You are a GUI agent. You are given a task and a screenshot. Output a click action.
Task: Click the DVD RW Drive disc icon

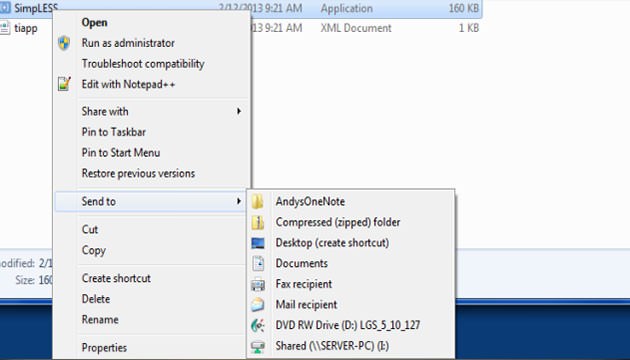(258, 325)
